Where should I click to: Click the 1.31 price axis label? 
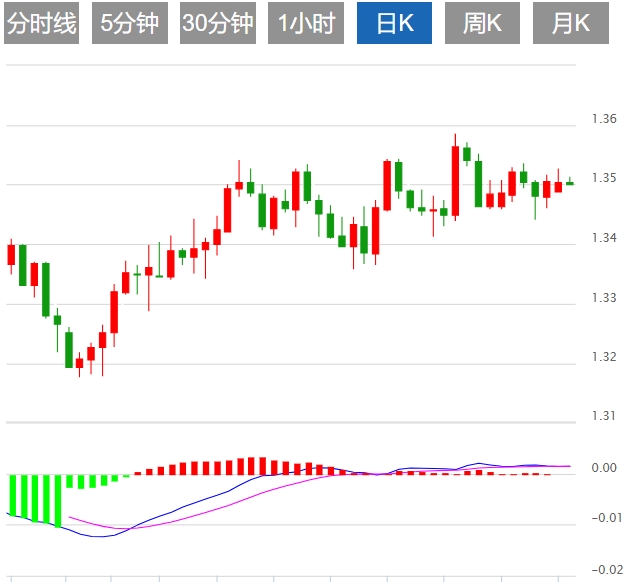click(604, 416)
